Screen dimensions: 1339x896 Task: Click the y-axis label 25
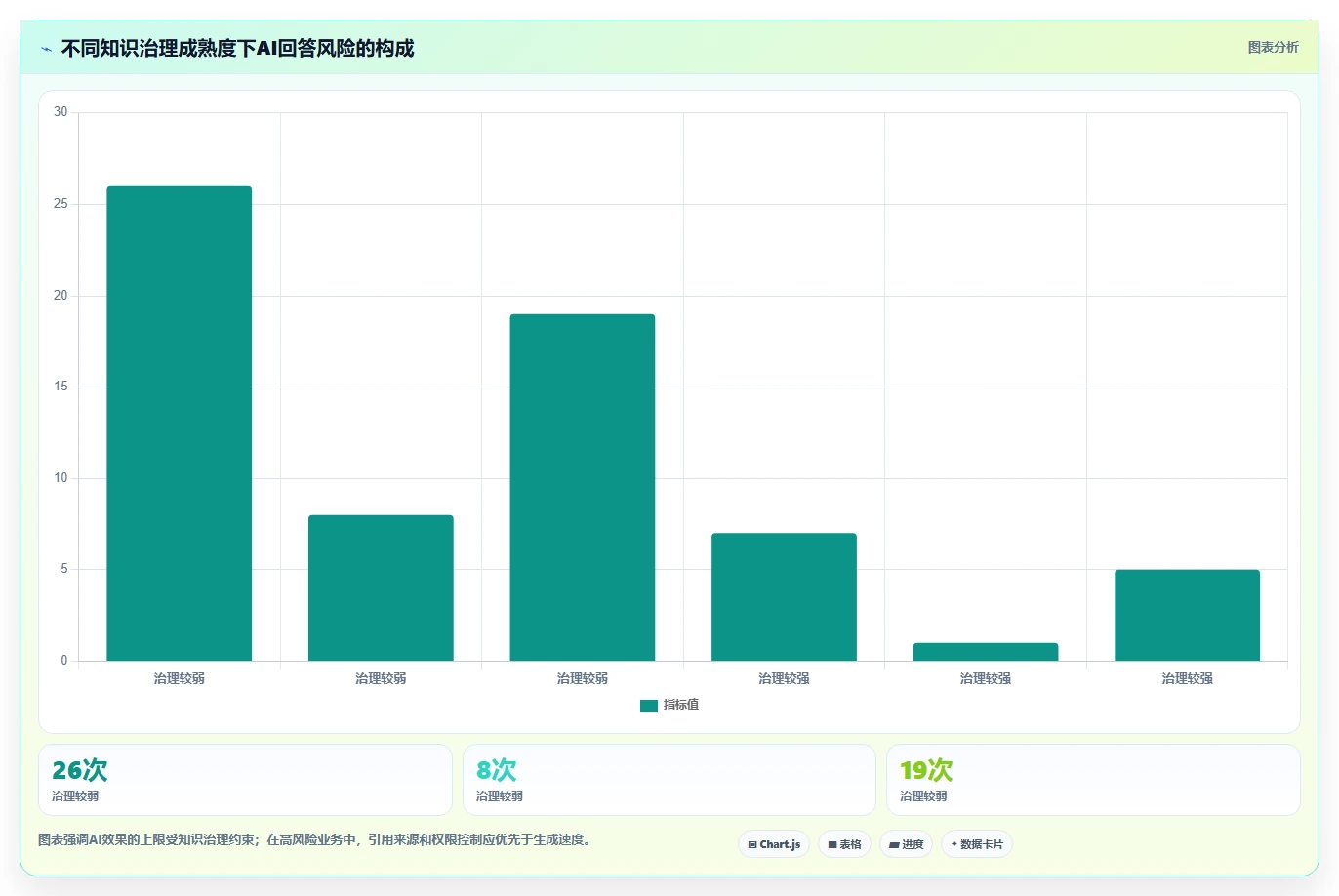tap(61, 204)
